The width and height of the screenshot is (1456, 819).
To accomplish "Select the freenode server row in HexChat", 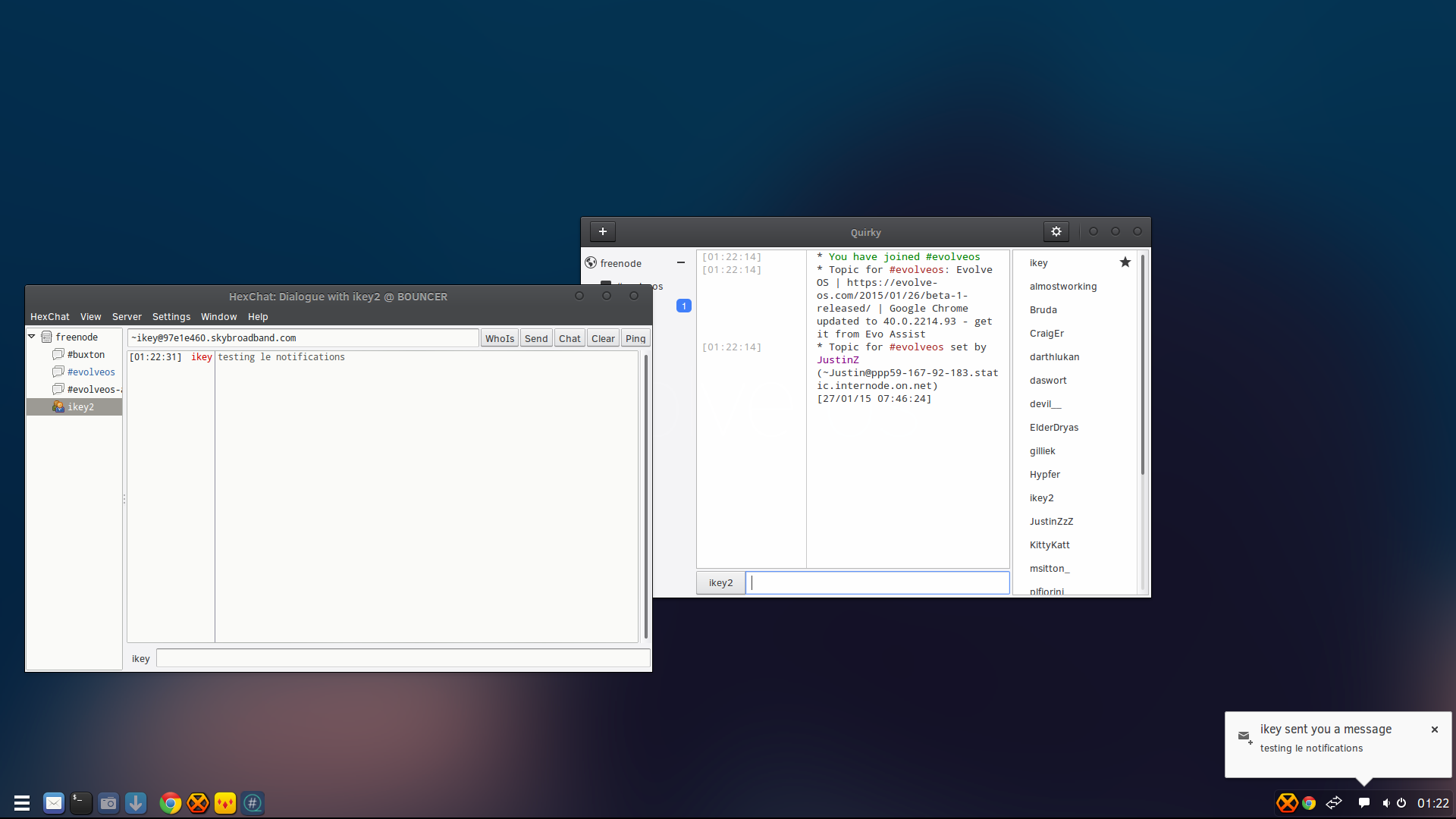I will (x=74, y=337).
